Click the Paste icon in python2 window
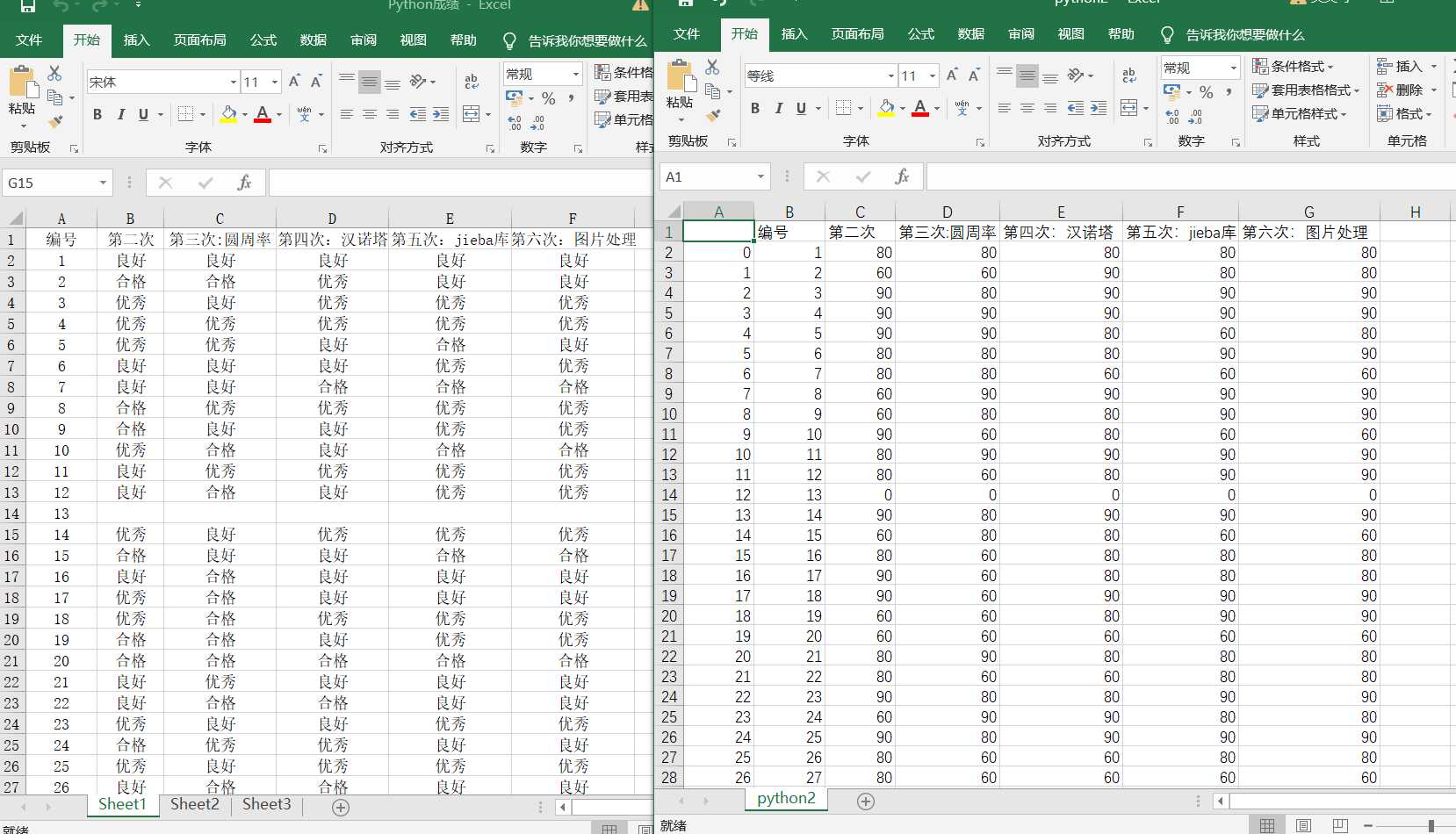This screenshot has height=834, width=1456. coord(681,76)
